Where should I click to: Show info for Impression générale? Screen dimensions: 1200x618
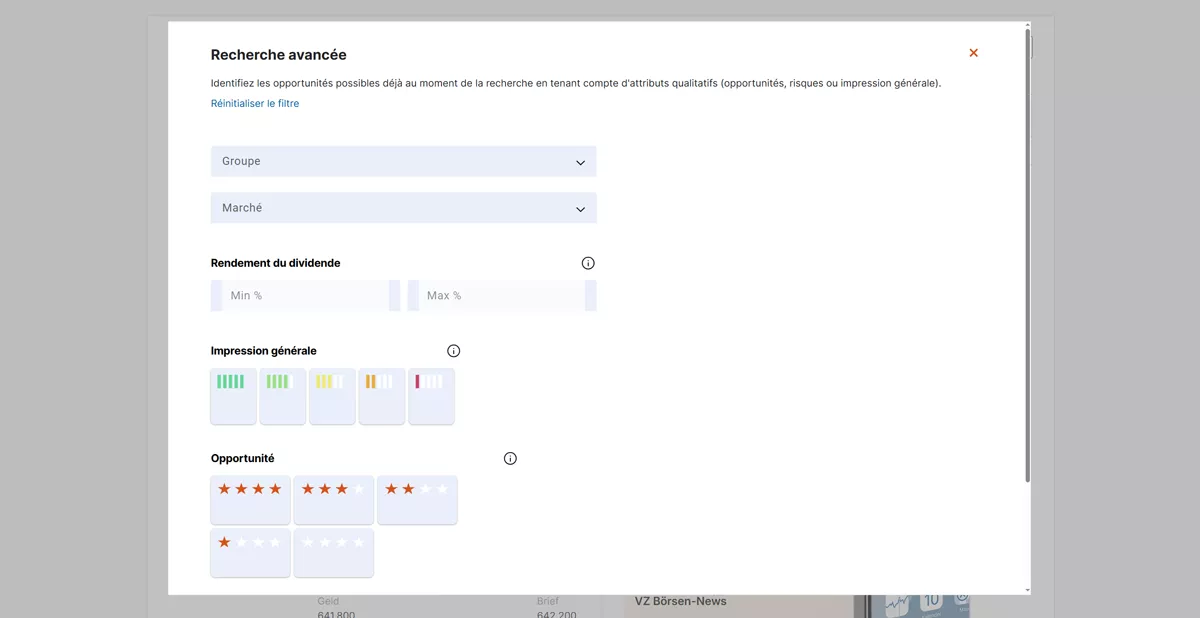tap(453, 351)
